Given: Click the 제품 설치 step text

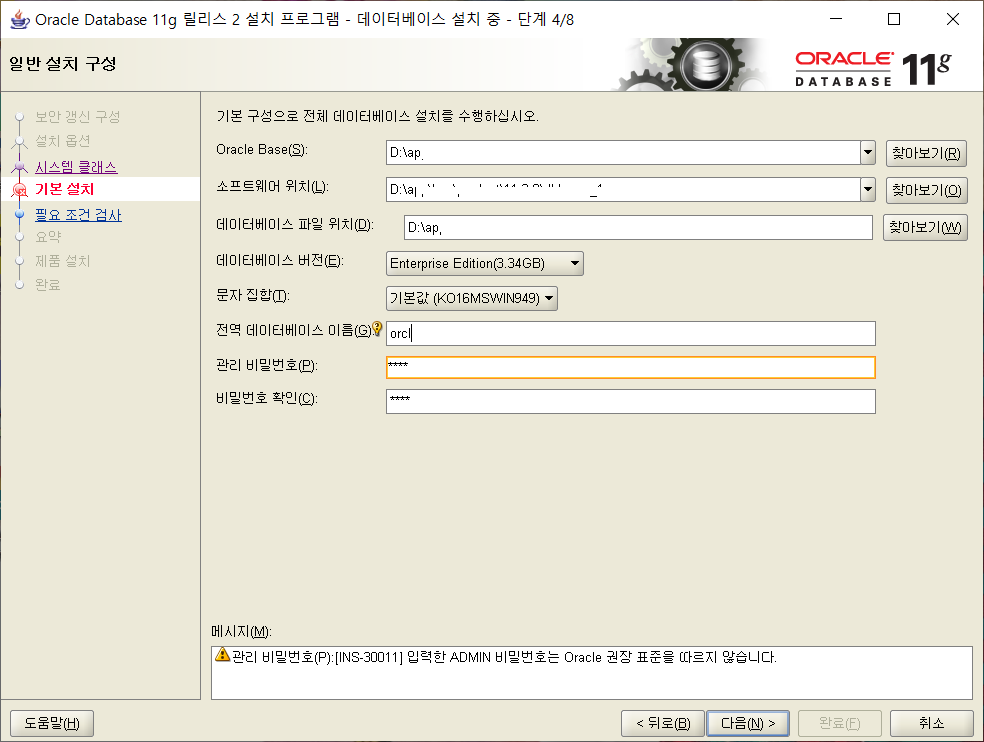Looking at the screenshot, I should (63, 261).
